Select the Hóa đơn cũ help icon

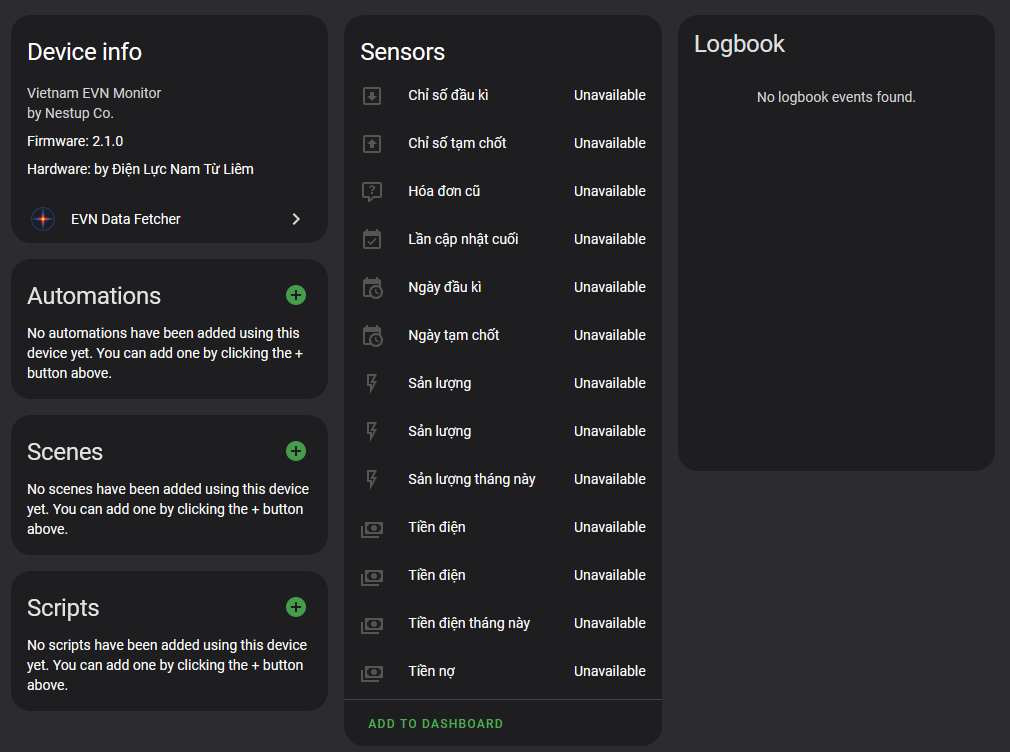pyautogui.click(x=372, y=191)
